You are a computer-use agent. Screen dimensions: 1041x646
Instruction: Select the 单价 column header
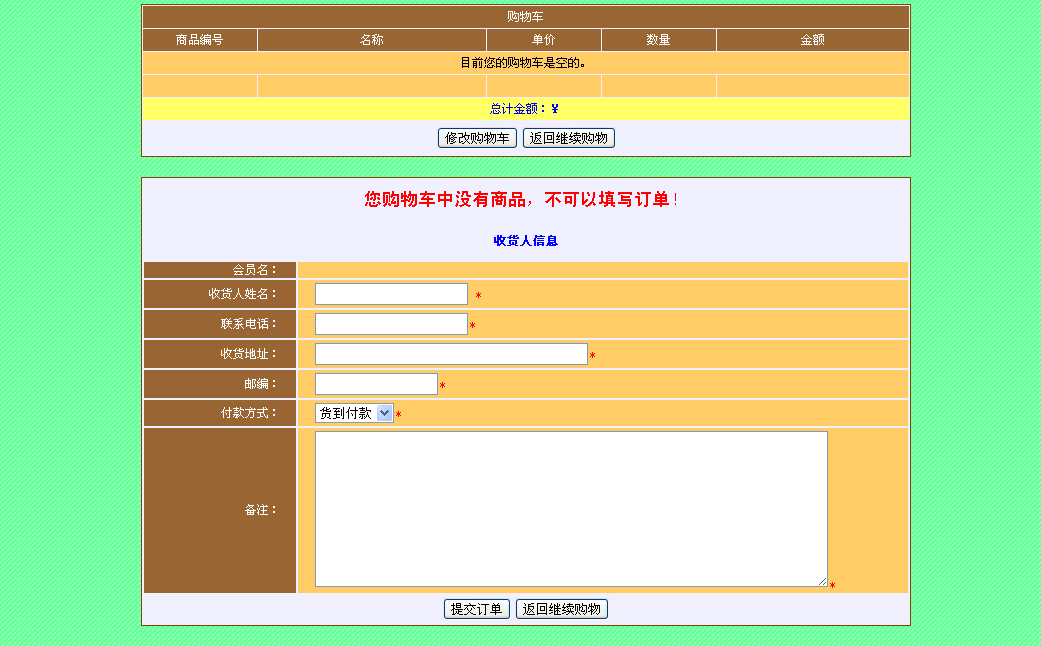544,40
